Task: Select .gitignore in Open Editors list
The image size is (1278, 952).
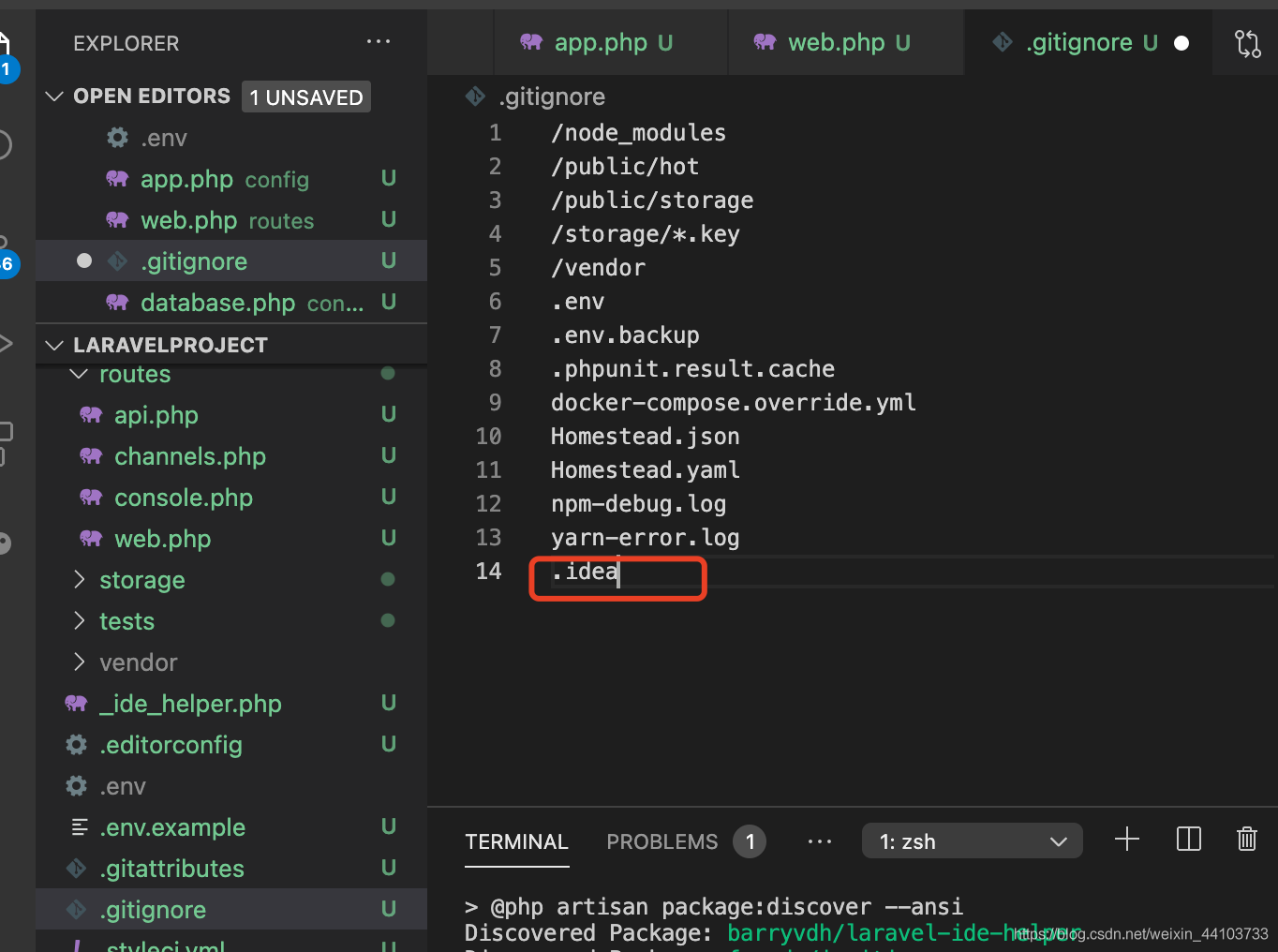Action: [x=231, y=261]
